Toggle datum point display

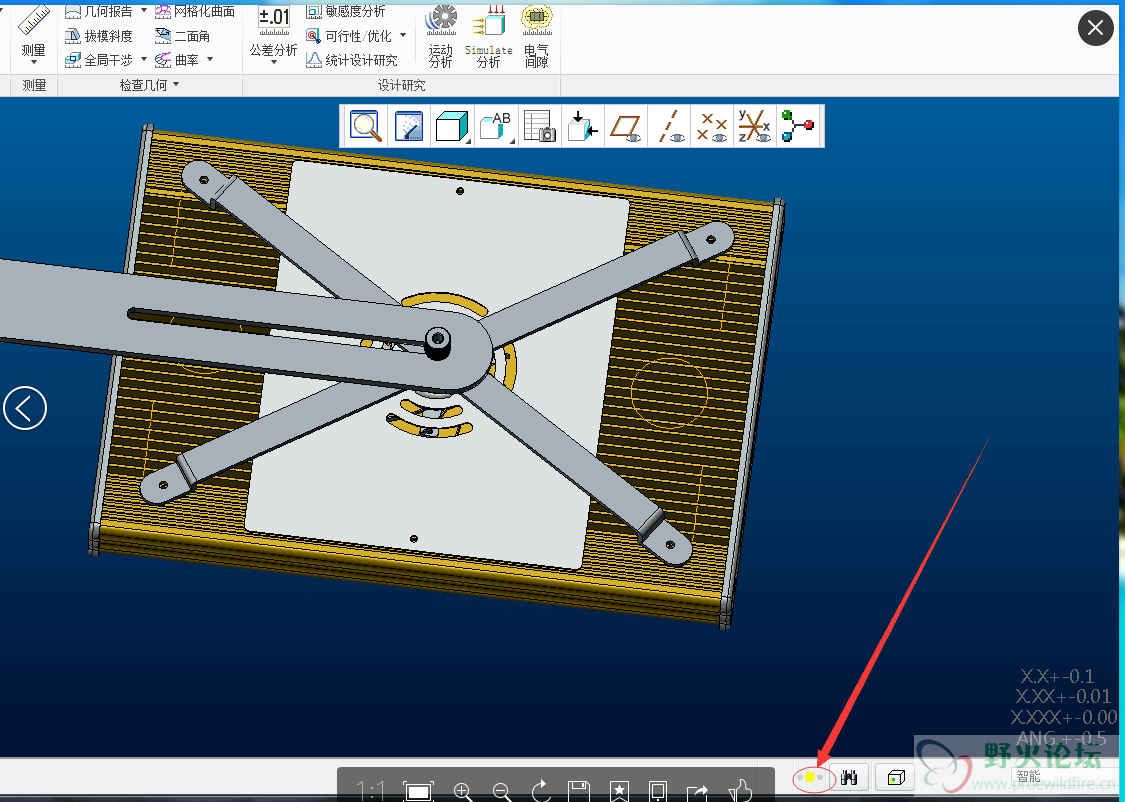tap(712, 126)
